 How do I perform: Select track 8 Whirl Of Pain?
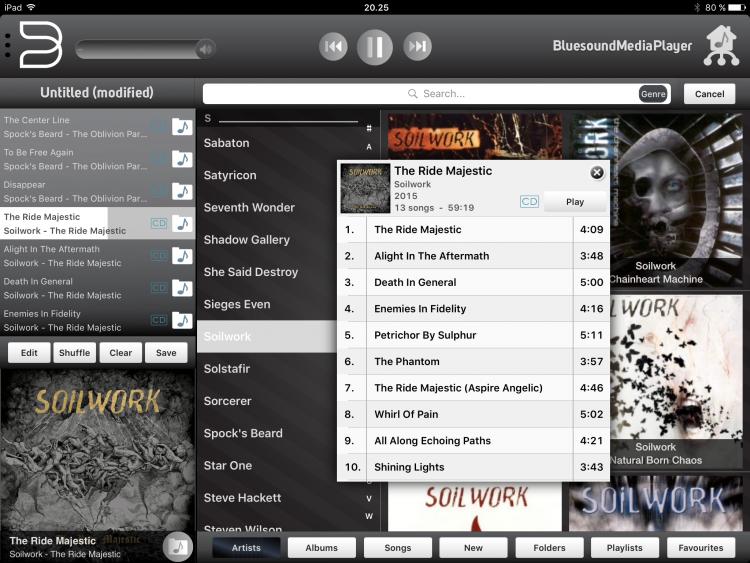click(x=474, y=414)
